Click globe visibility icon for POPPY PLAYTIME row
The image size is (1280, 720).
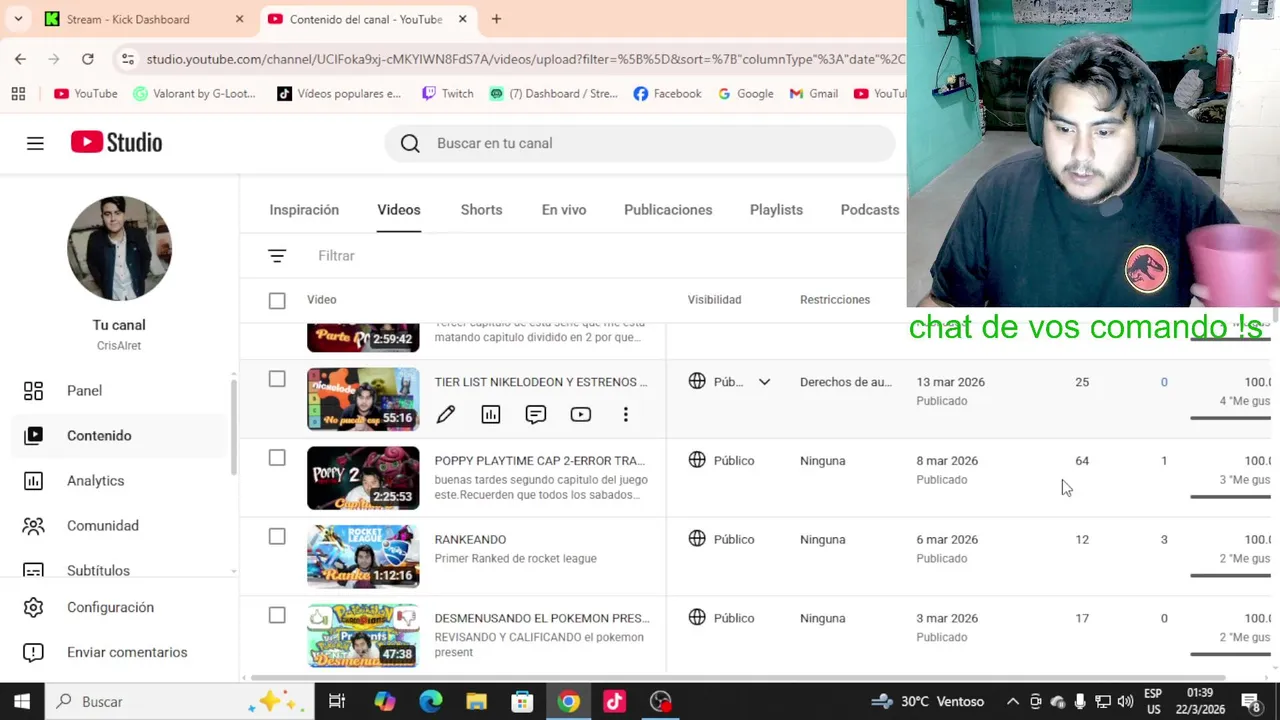click(697, 460)
